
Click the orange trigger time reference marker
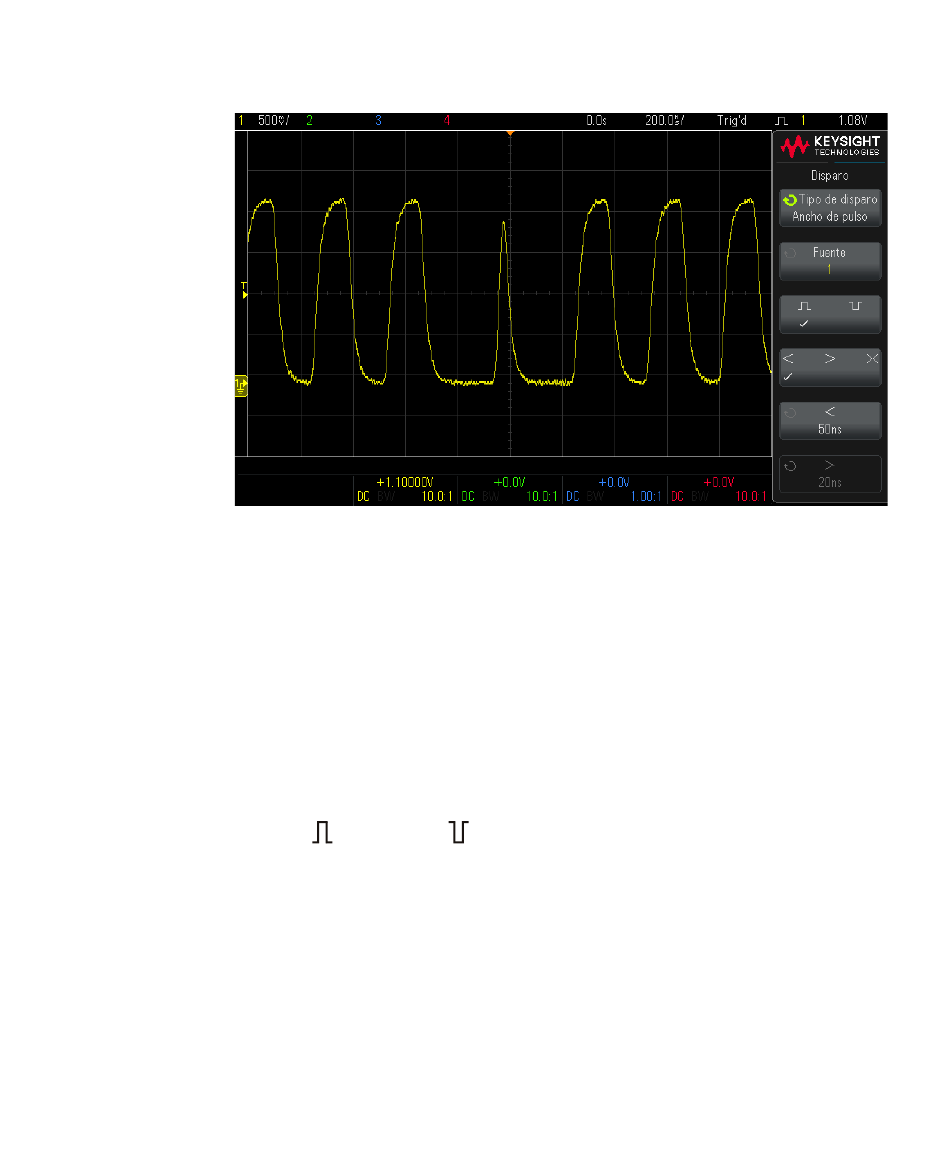pos(510,133)
